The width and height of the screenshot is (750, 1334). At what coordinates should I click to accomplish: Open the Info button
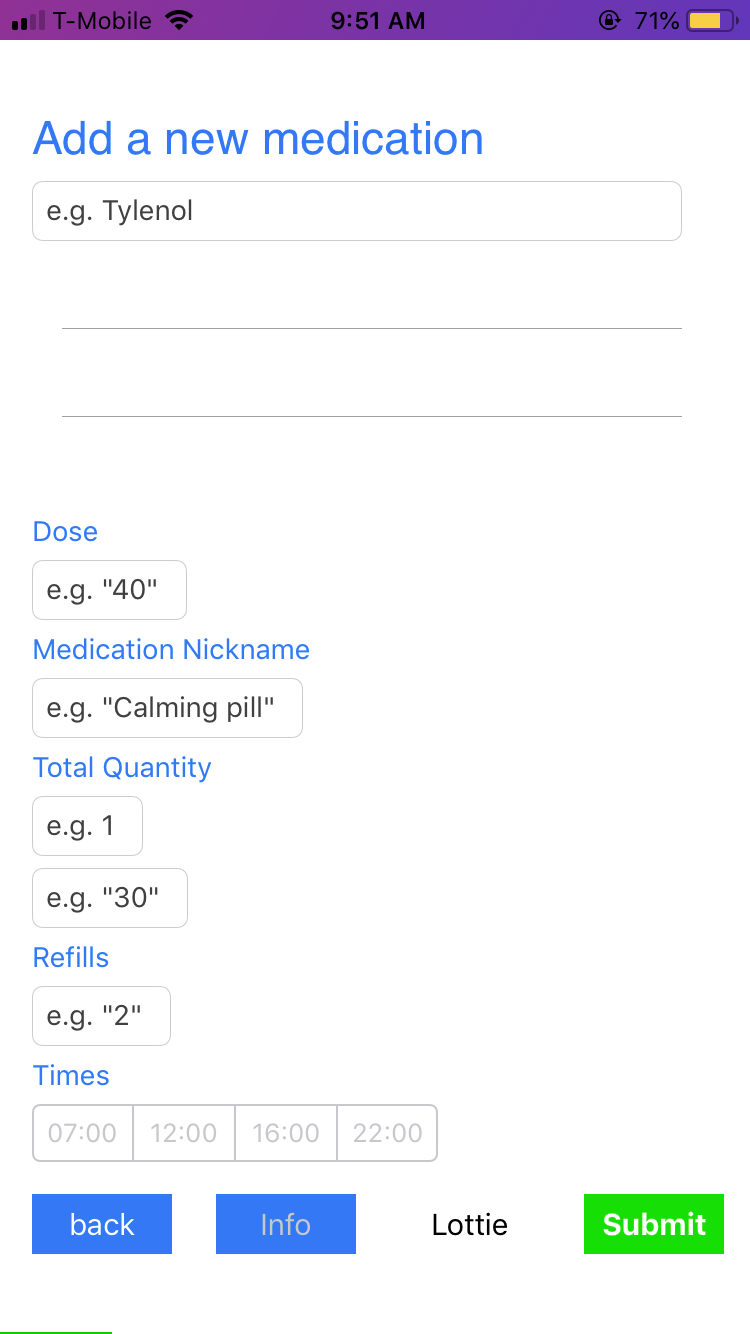[x=286, y=1224]
